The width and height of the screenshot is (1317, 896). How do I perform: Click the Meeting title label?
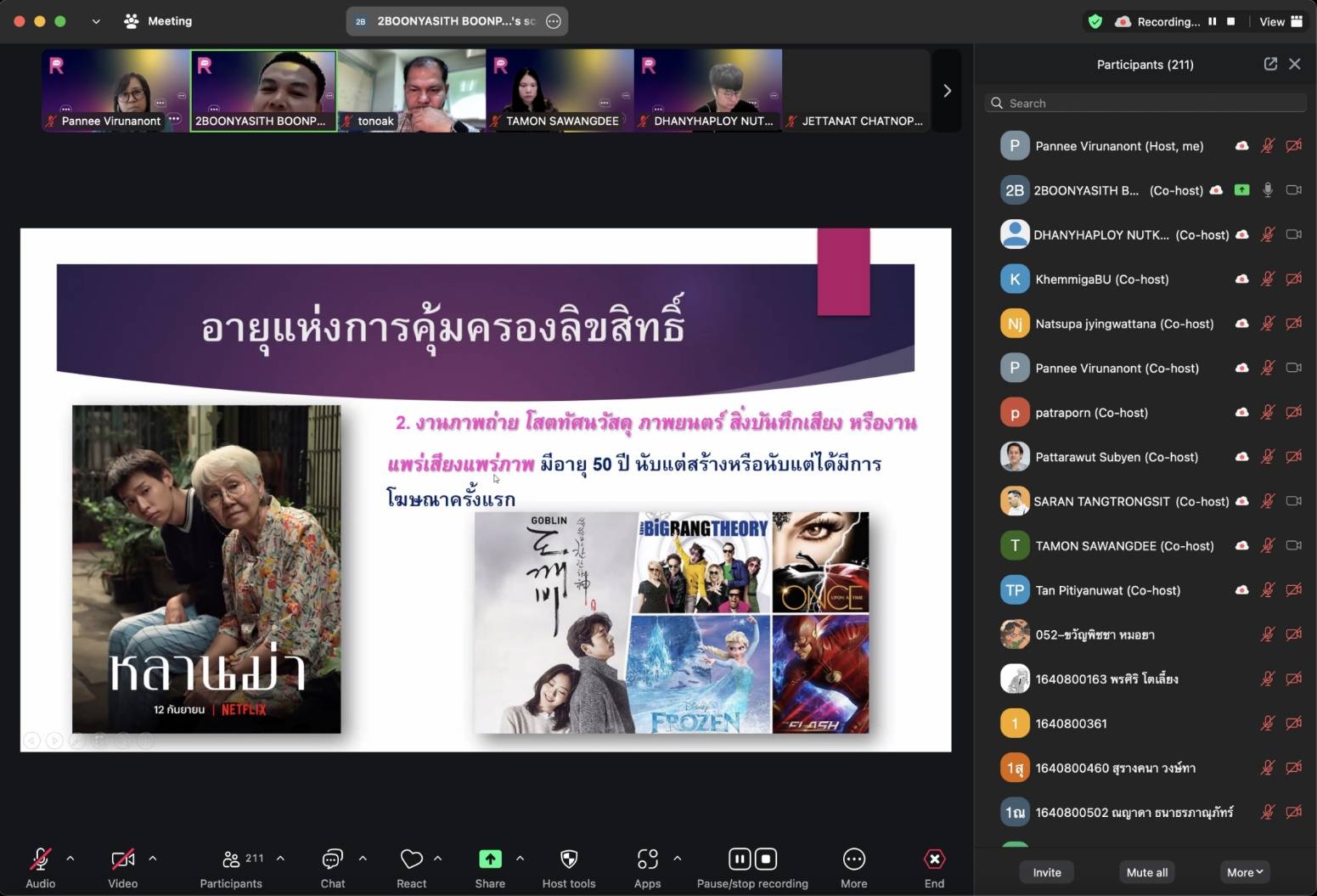[x=170, y=21]
